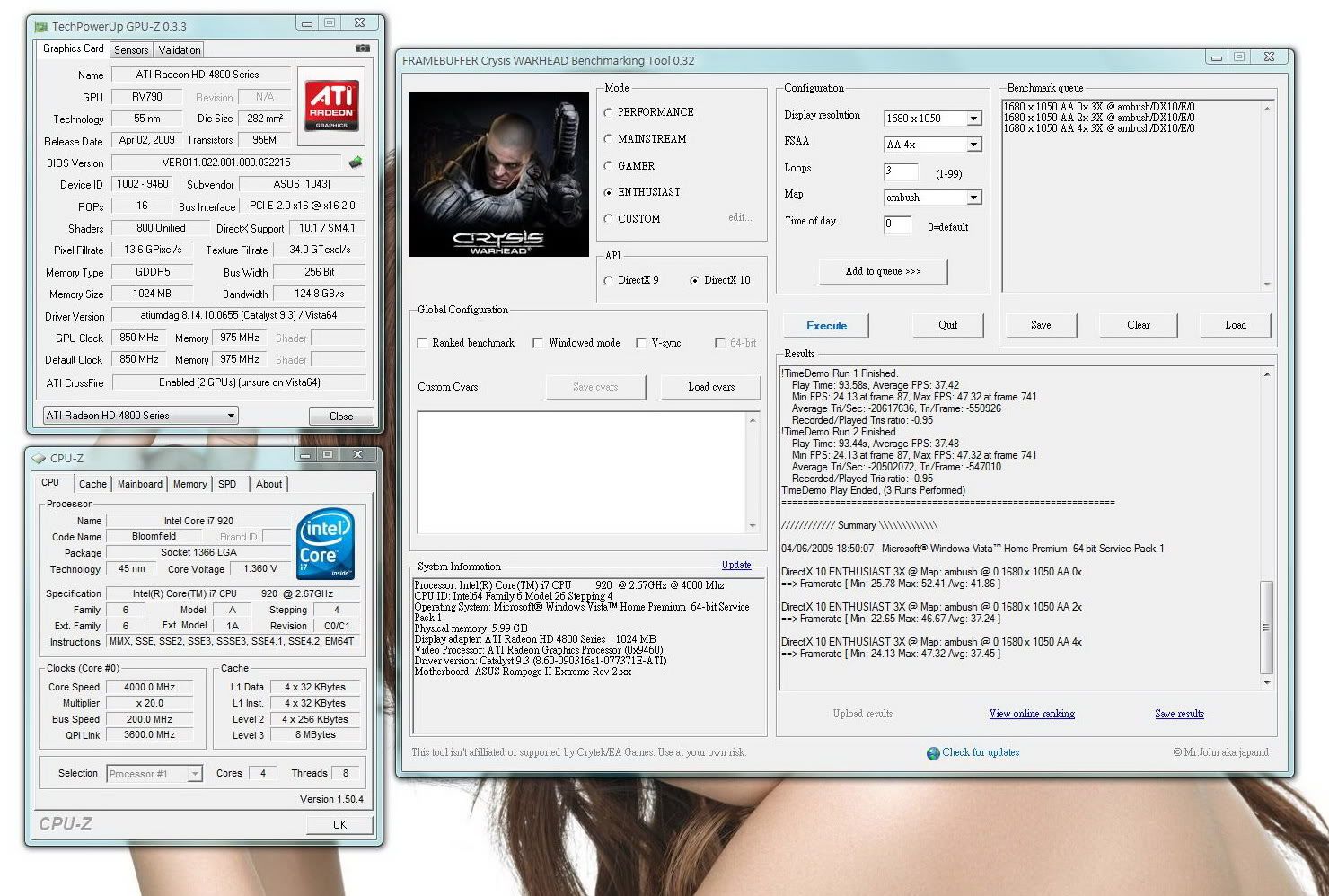Image resolution: width=1329 pixels, height=896 pixels.
Task: Click the ATI Radeon logo in GPU-Z
Action: tap(331, 104)
